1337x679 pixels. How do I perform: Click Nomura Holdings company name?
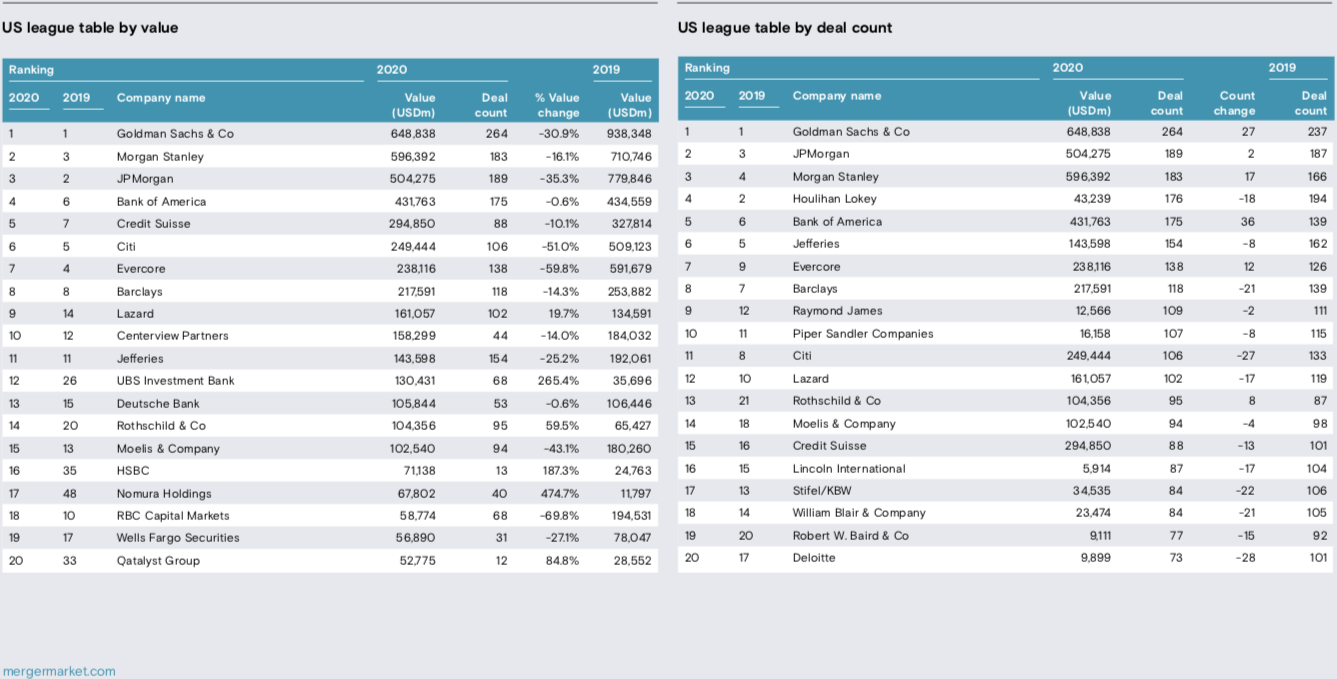[x=164, y=493]
